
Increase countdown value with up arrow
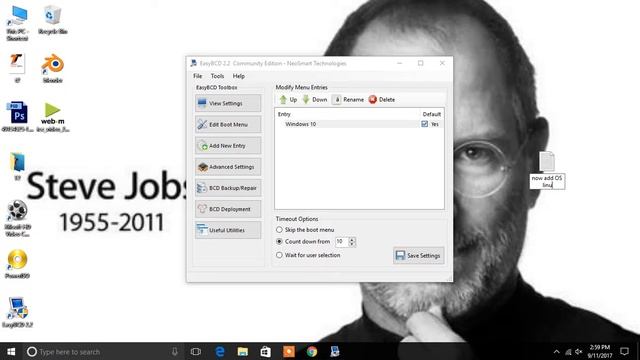pos(352,240)
